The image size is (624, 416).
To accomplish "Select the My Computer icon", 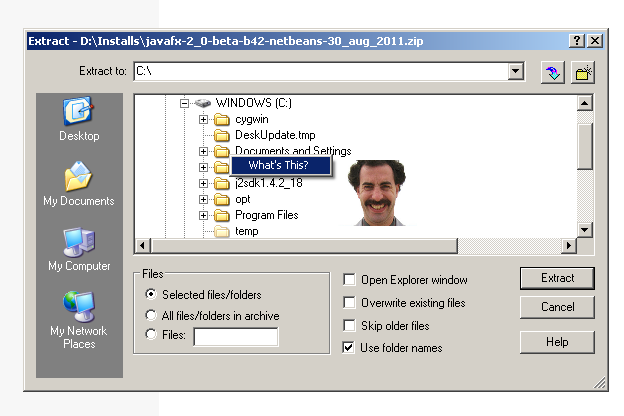I will [x=79, y=242].
